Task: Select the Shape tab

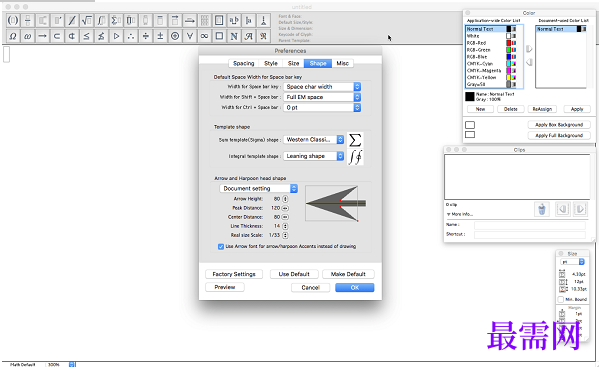Action: (x=318, y=63)
